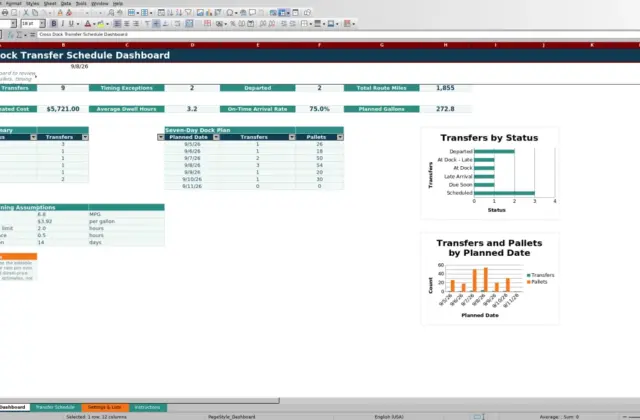Screen dimensions: 640x420
Task: Open the Pallets column filter dropdown
Action: [340, 137]
